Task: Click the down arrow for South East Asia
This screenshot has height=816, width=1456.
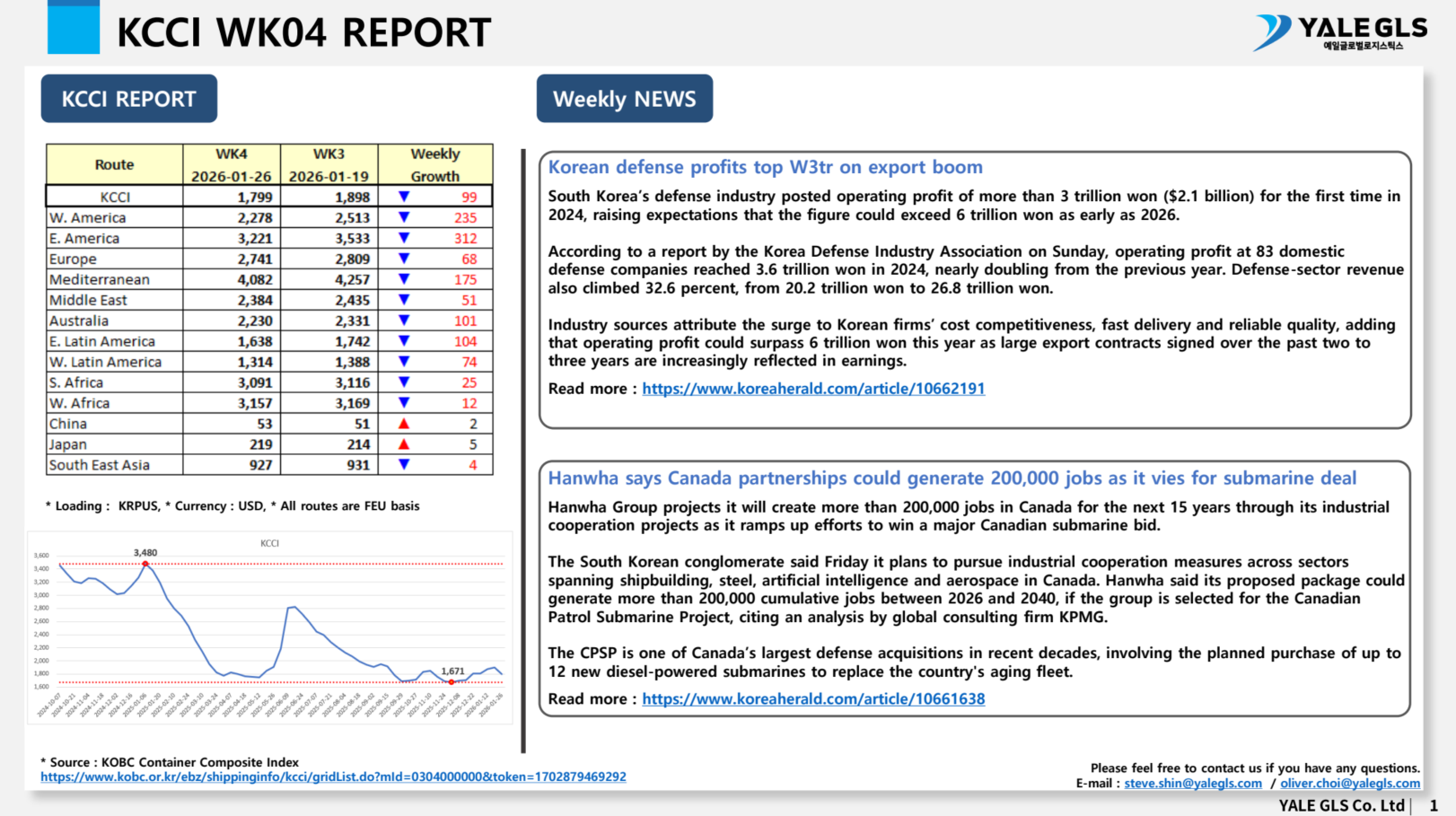Action: 404,465
